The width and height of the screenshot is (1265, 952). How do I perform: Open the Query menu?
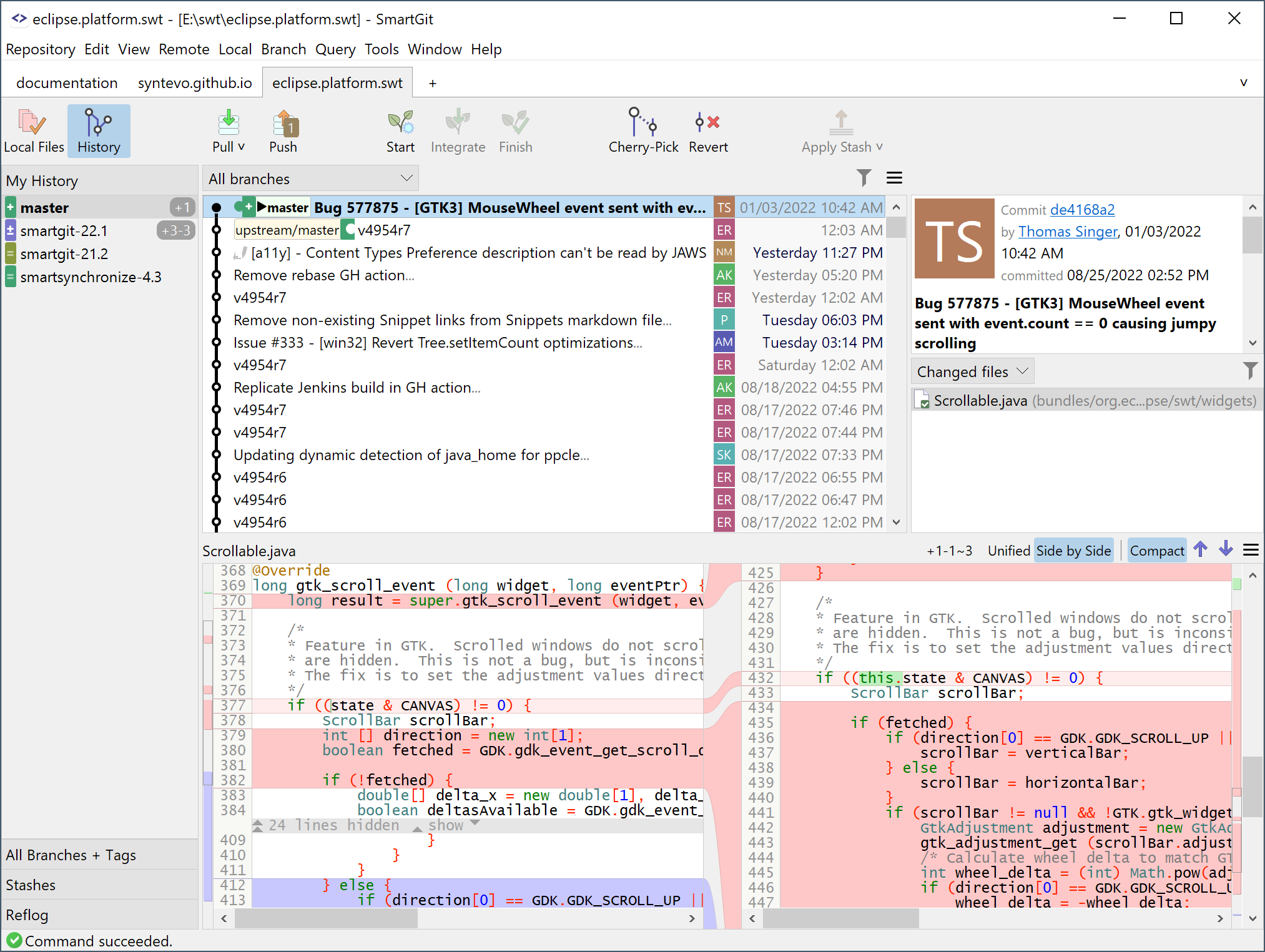[335, 49]
